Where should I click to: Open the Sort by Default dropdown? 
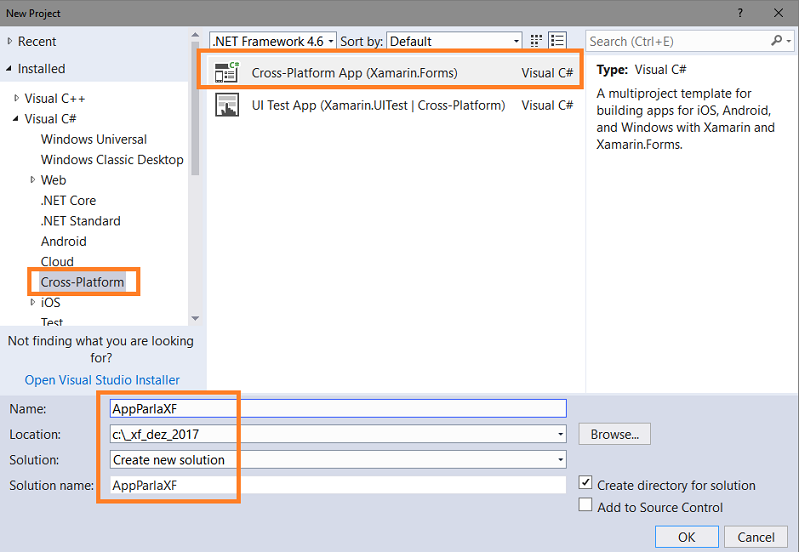coord(455,41)
